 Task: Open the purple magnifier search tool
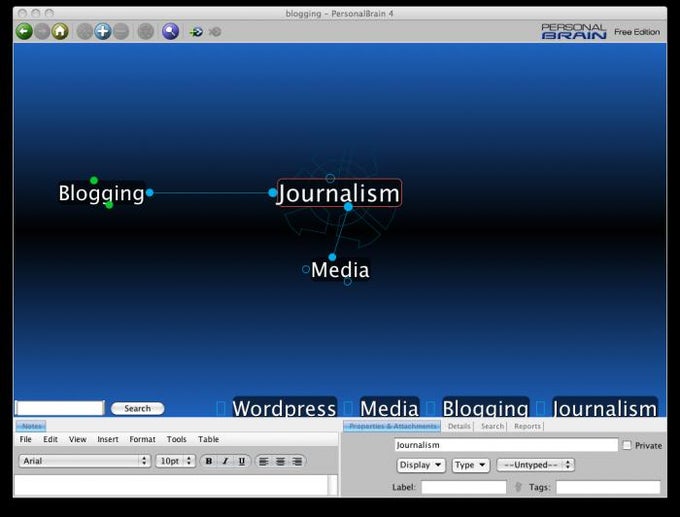click(x=170, y=32)
